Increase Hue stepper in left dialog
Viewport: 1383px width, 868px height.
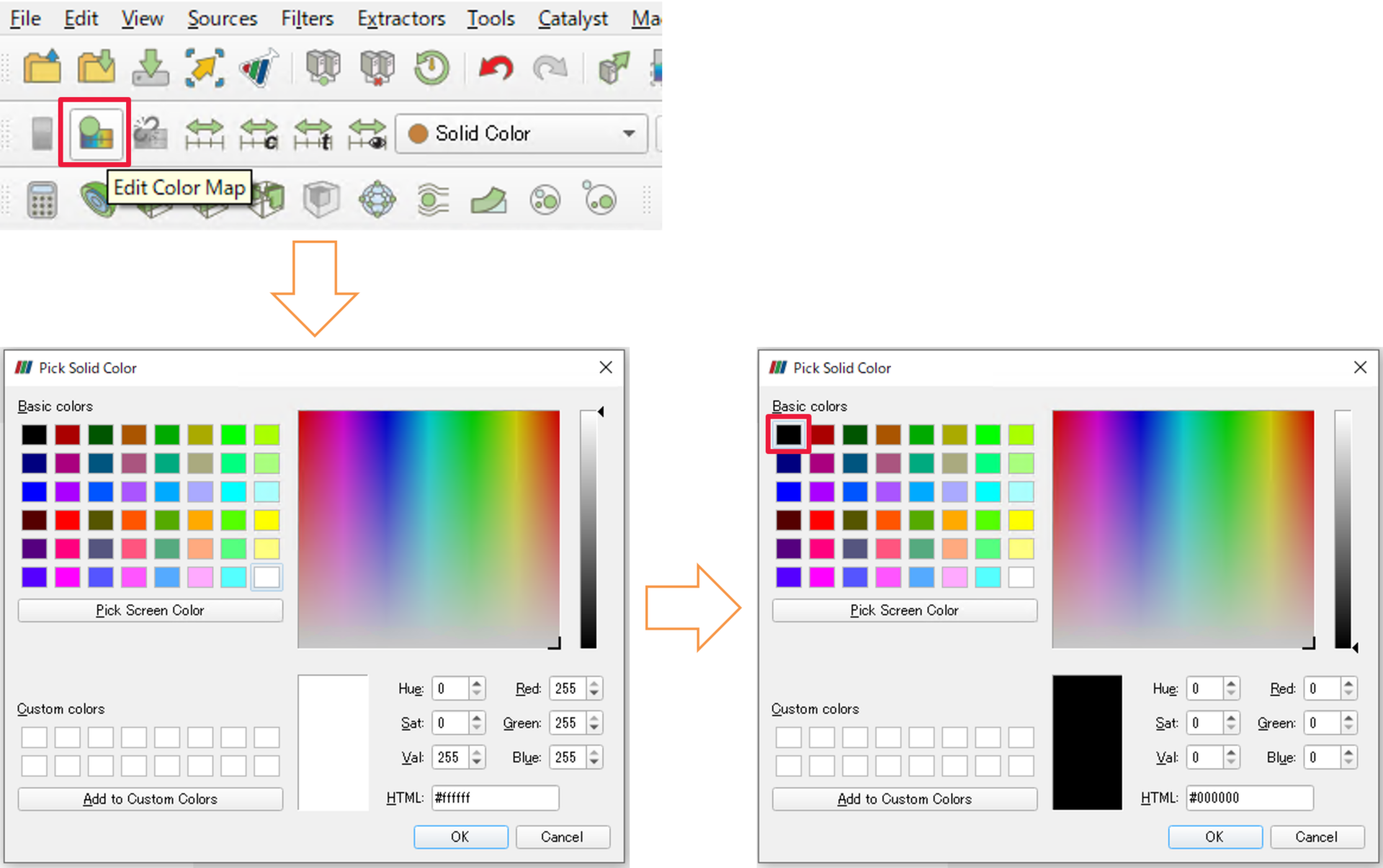coord(477,683)
